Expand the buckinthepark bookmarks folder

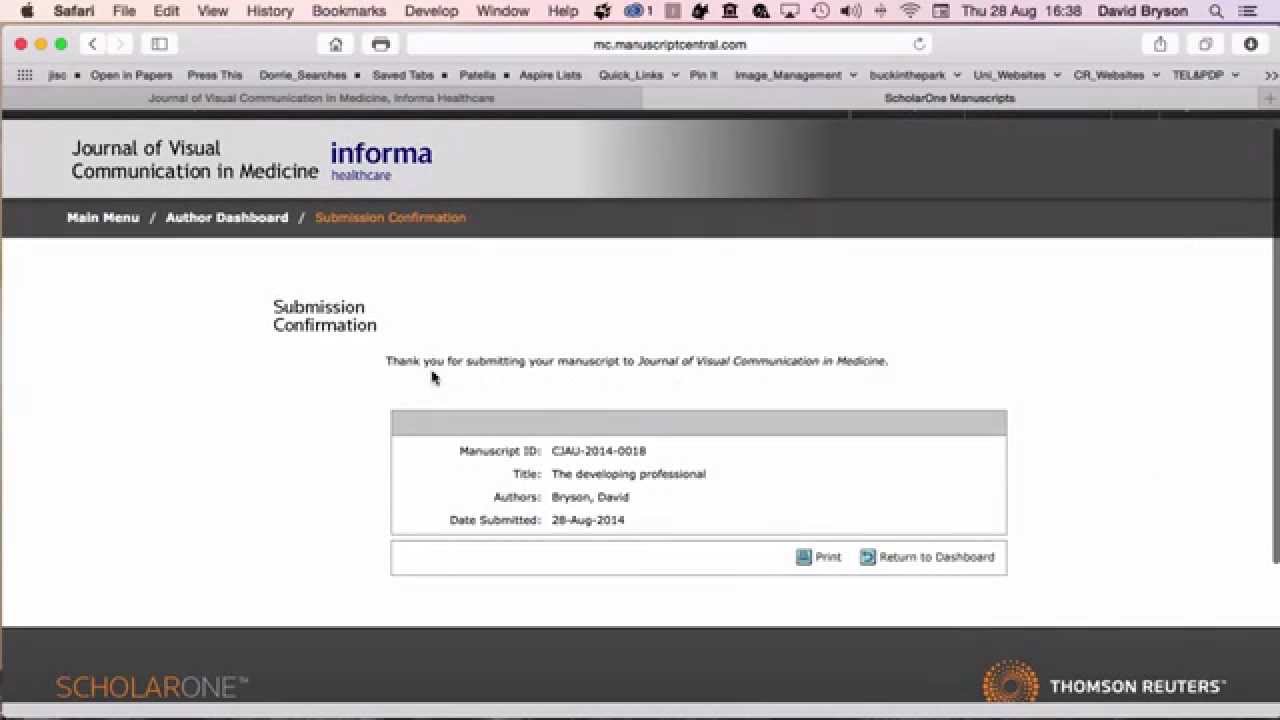[915, 75]
